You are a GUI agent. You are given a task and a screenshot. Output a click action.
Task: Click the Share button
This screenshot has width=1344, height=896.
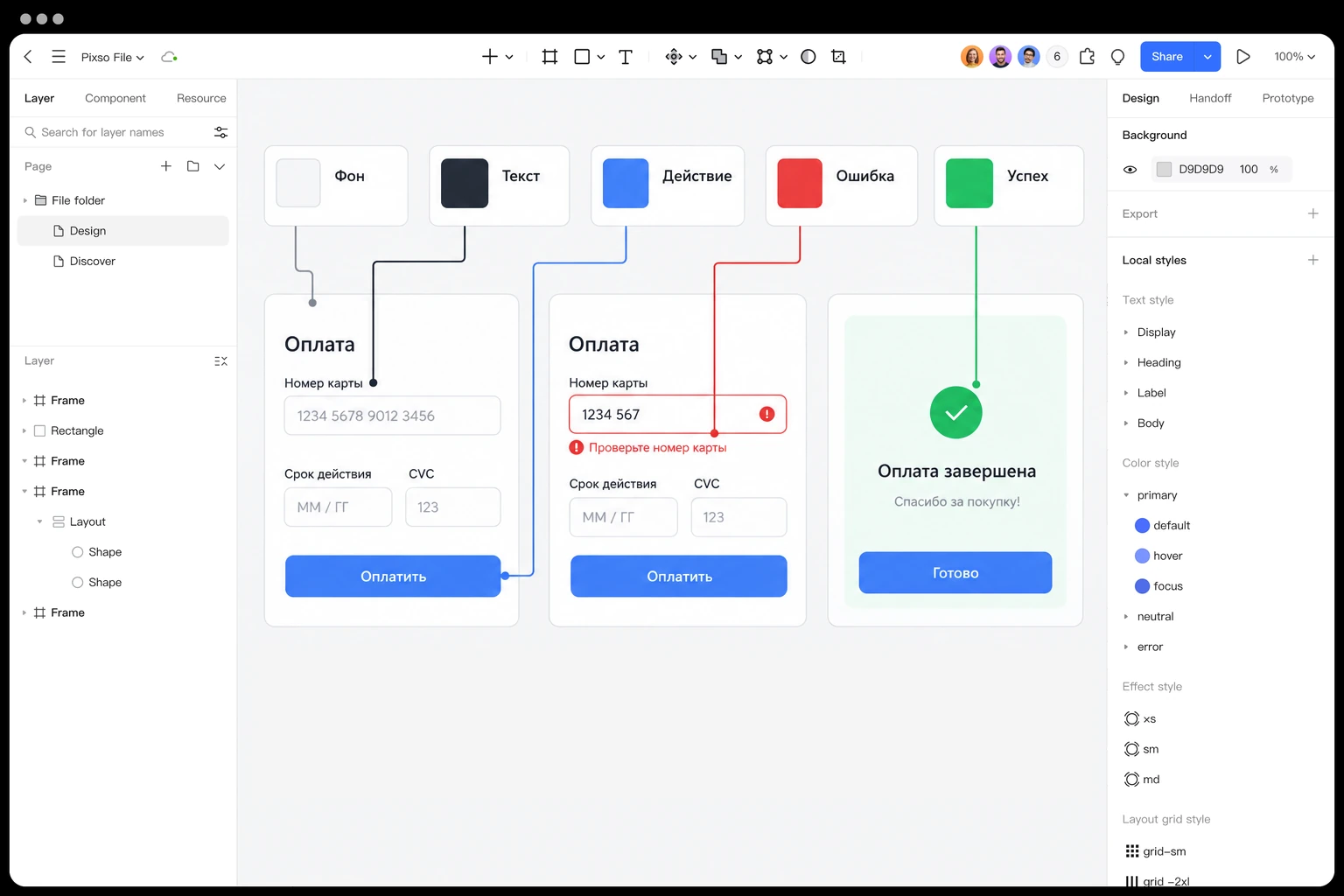click(1167, 57)
